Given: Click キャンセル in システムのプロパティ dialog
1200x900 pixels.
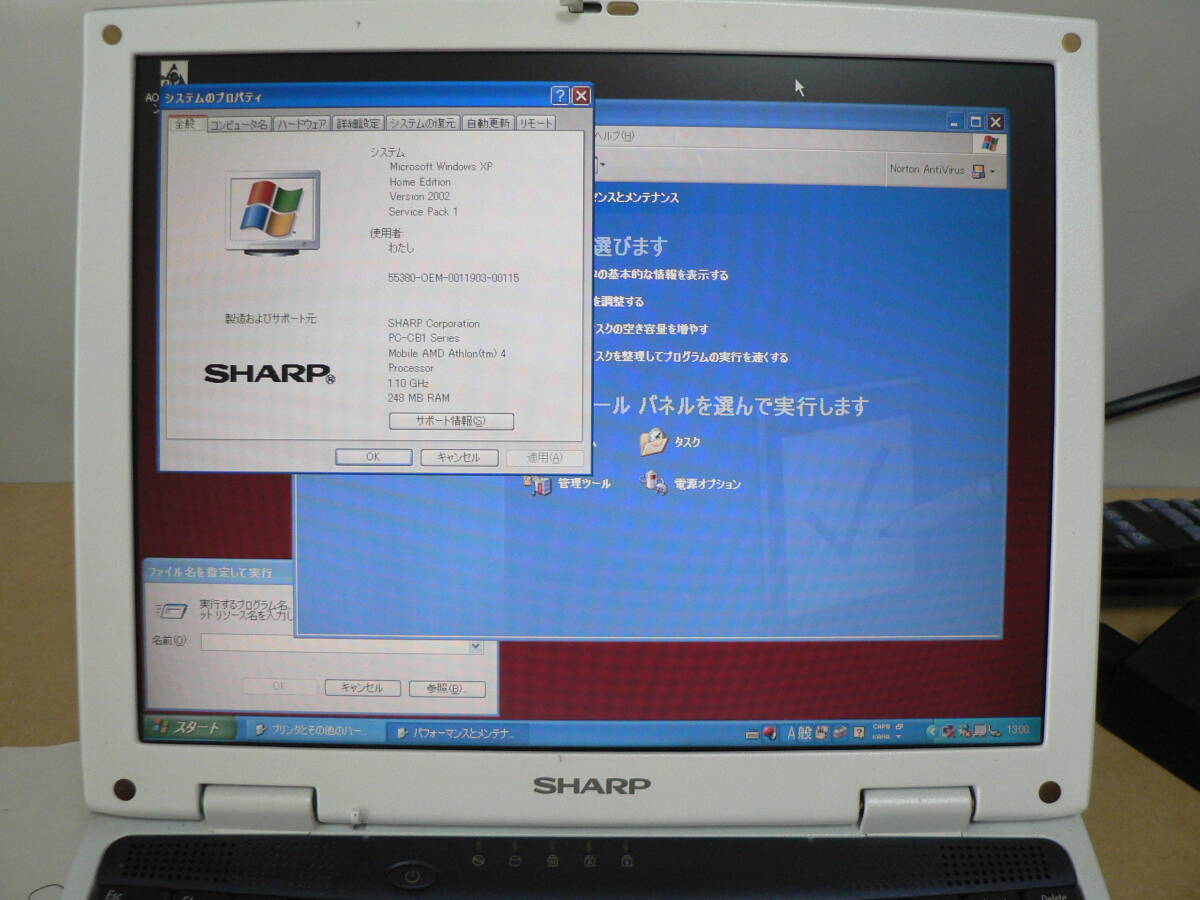Looking at the screenshot, I should tap(459, 457).
